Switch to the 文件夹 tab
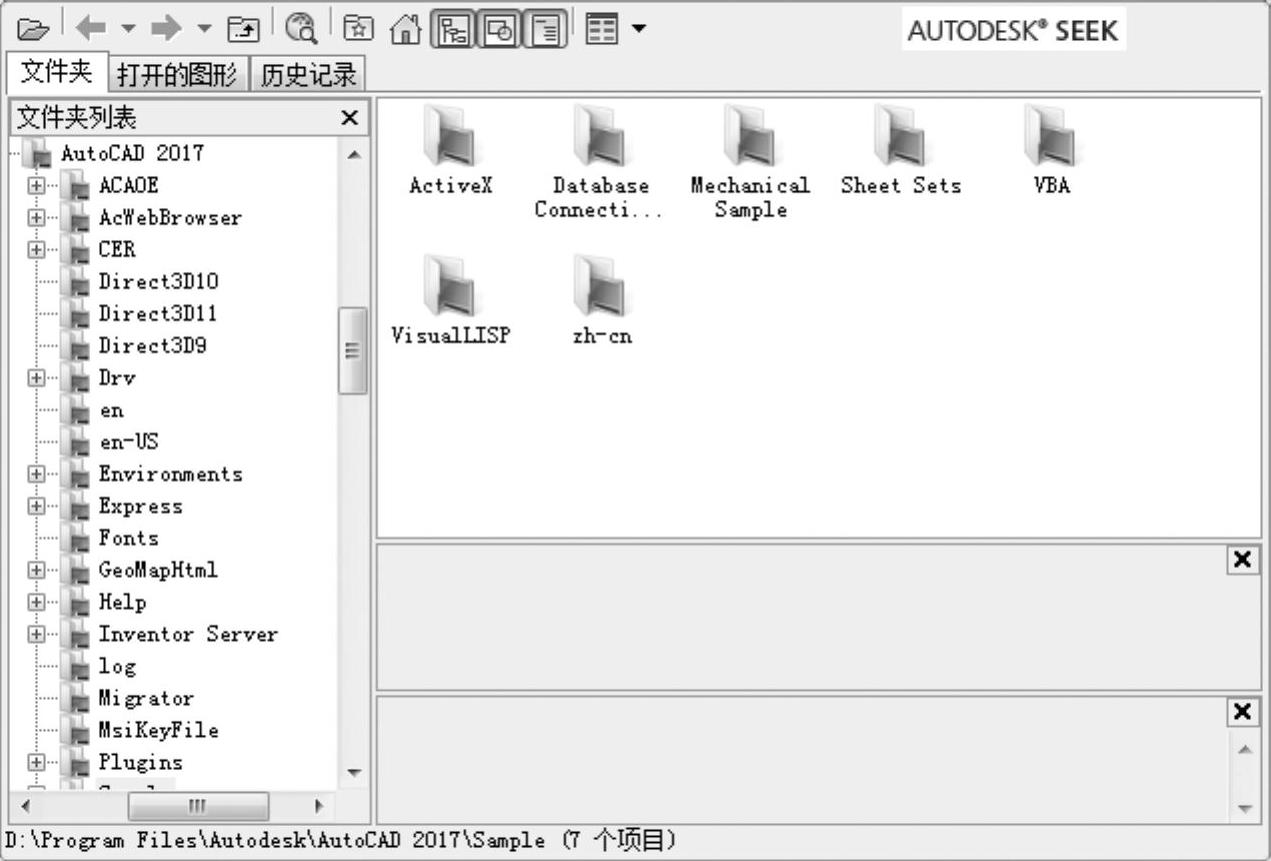Screen dimensions: 1271x861 [56, 71]
